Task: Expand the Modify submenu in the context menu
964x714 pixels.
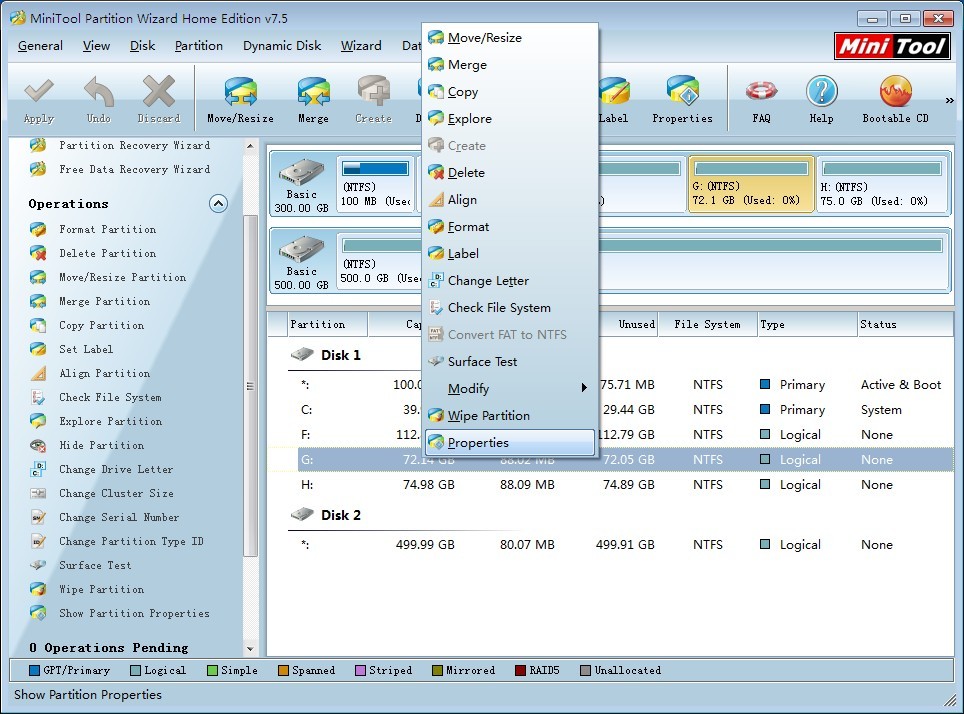Action: pos(470,388)
